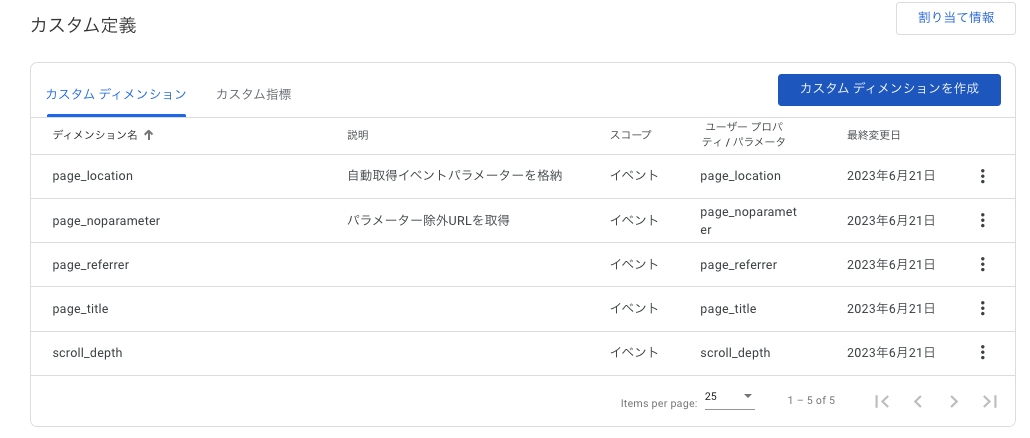Select the scroll_depth dimension name

pos(87,353)
